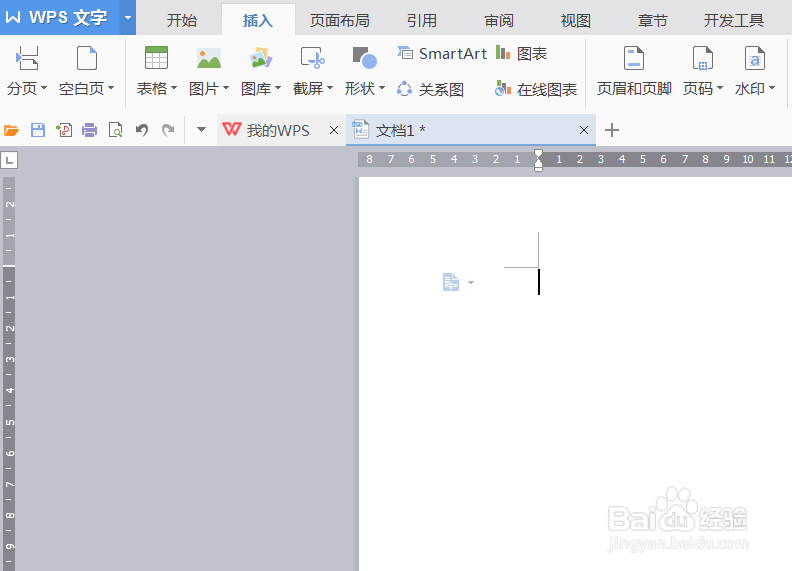Click the 形状 shapes icon

tap(365, 58)
